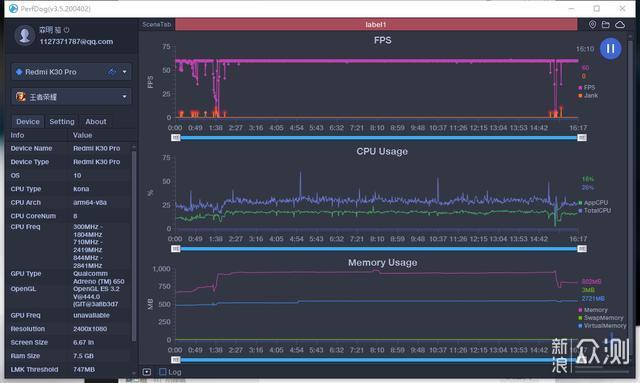
Task: Click the Memory Usage chart title
Action: (382, 263)
